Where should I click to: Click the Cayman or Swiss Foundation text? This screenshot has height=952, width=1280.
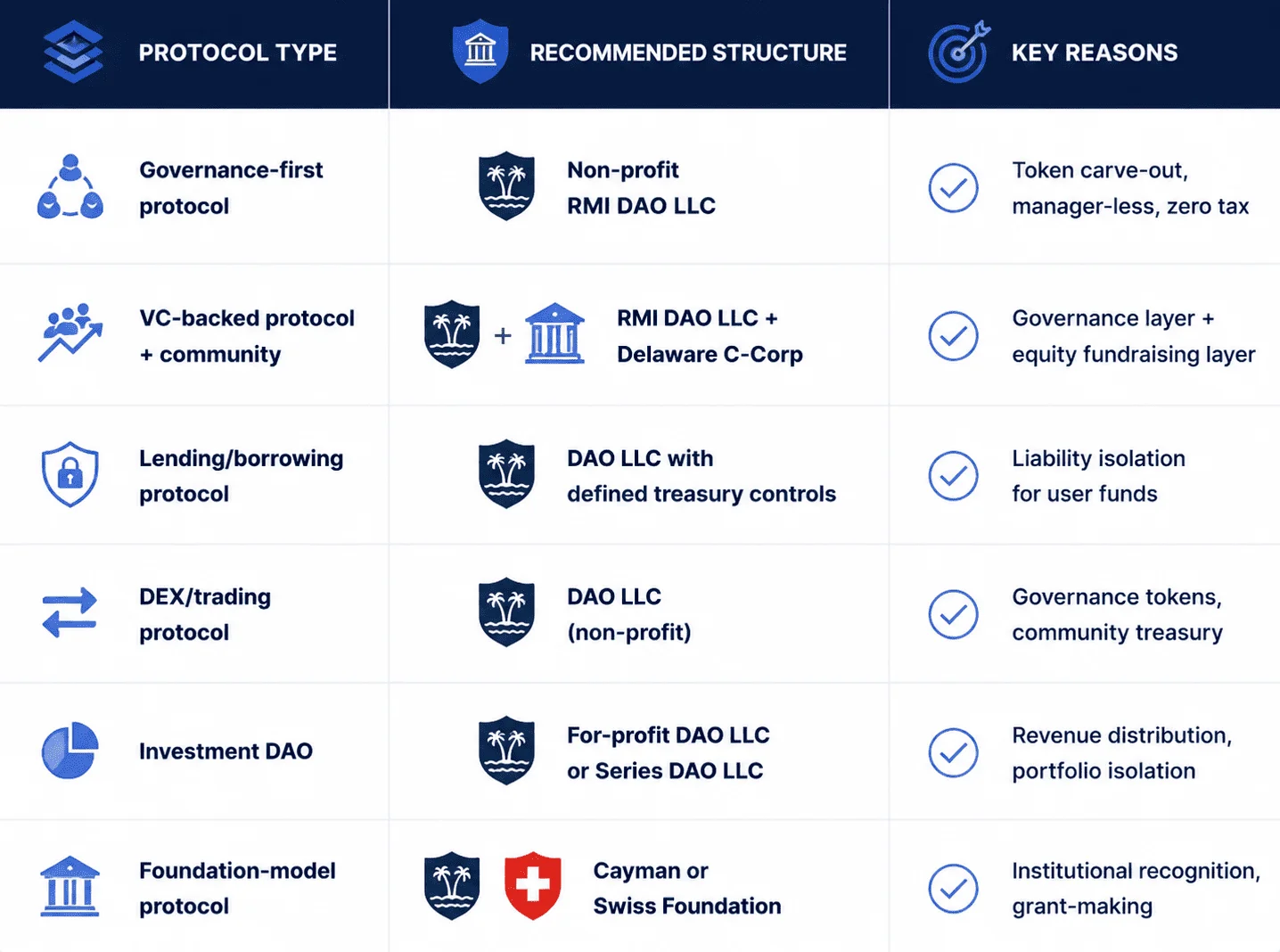[x=687, y=888]
